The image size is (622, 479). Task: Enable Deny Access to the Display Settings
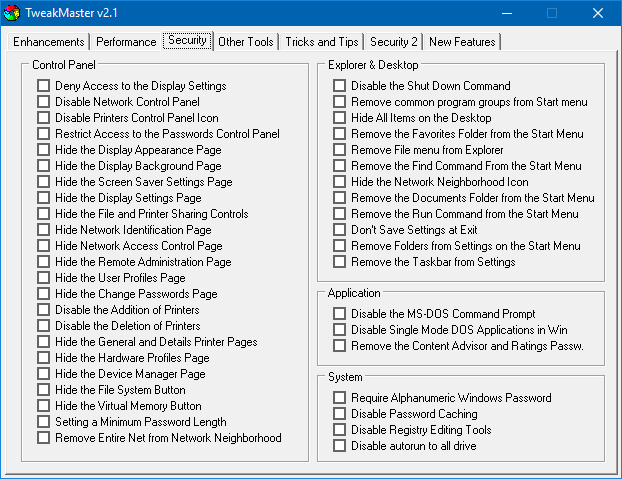[44, 86]
